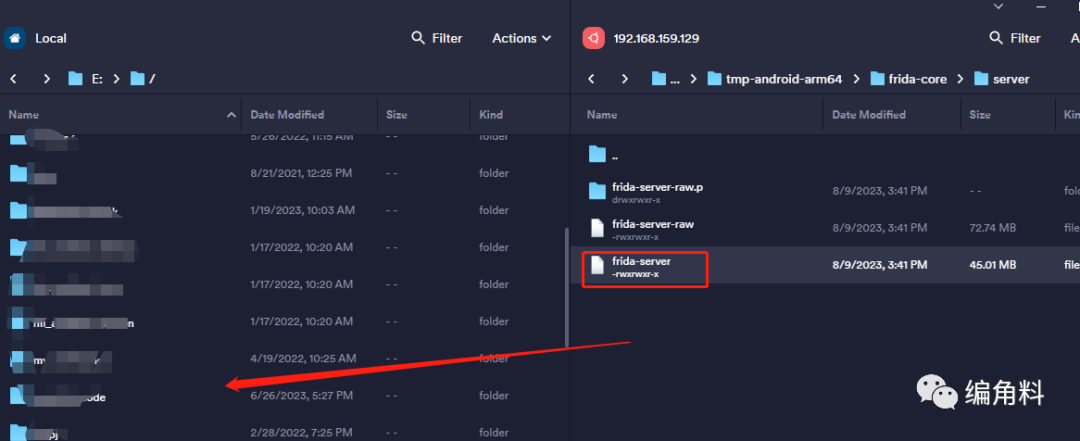The height and width of the screenshot is (441, 1080).
Task: Open Filter in the Local pane
Action: pyautogui.click(x=437, y=38)
